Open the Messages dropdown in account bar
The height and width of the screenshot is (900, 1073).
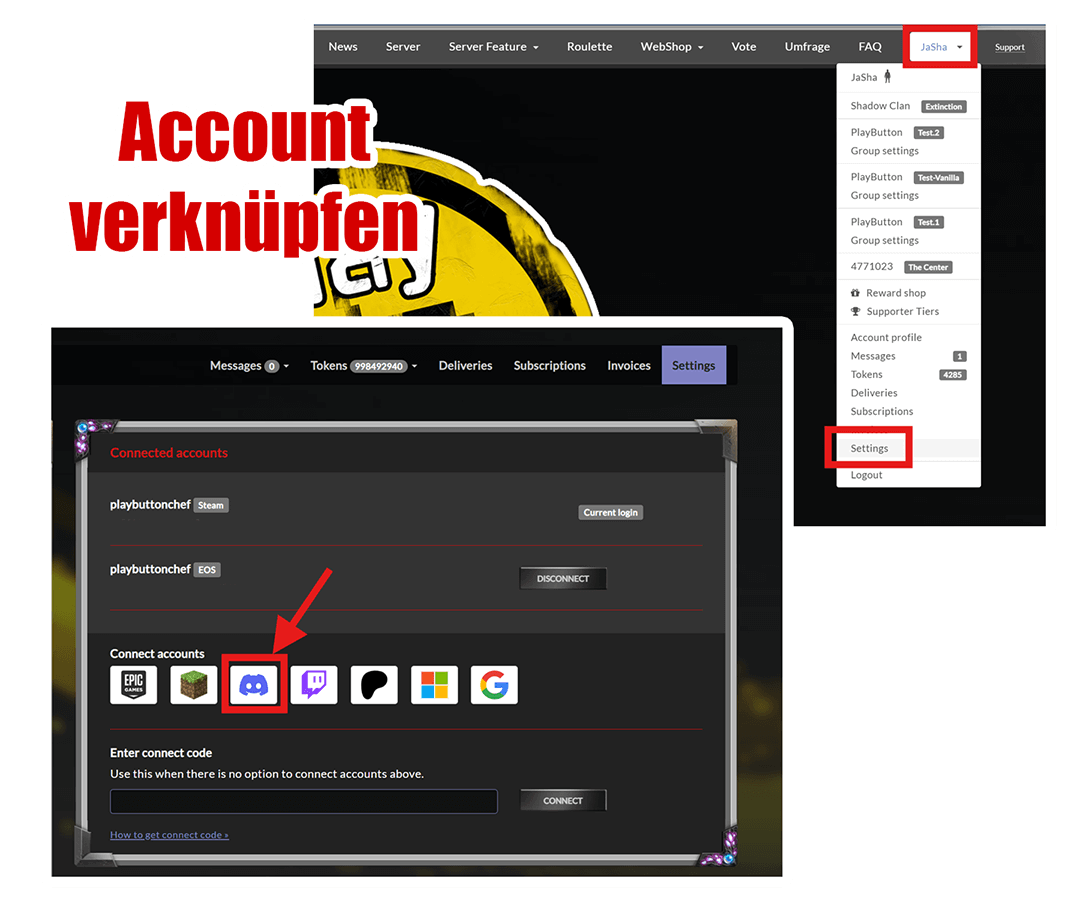[249, 365]
